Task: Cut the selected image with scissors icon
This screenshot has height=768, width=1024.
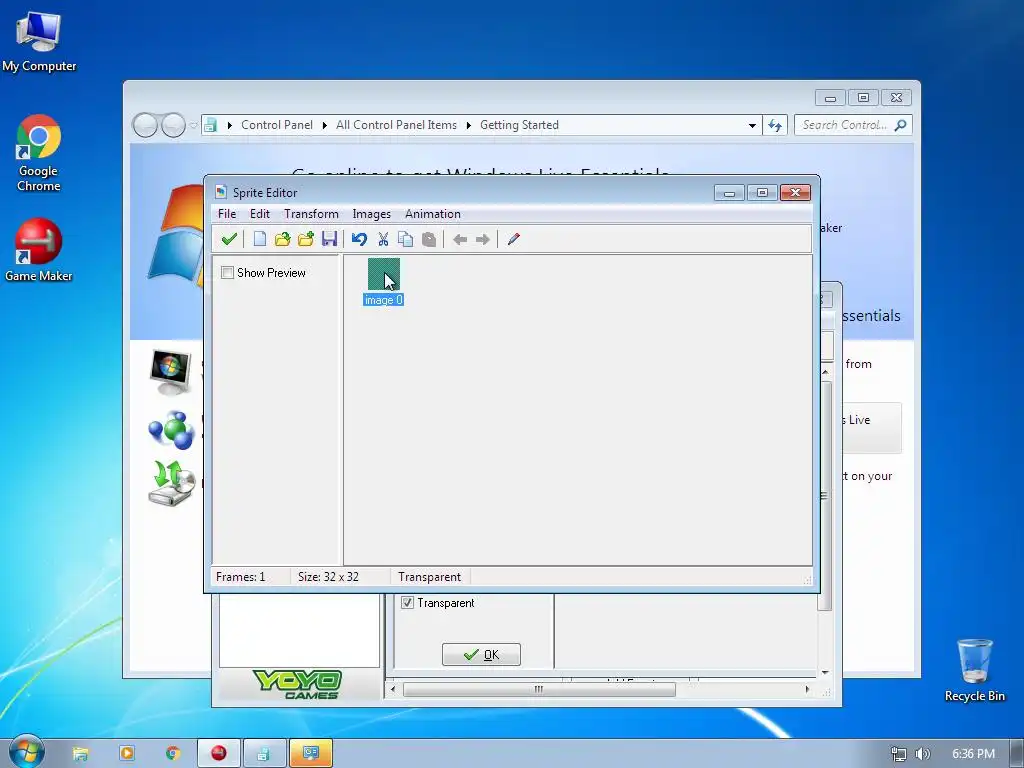Action: [383, 239]
